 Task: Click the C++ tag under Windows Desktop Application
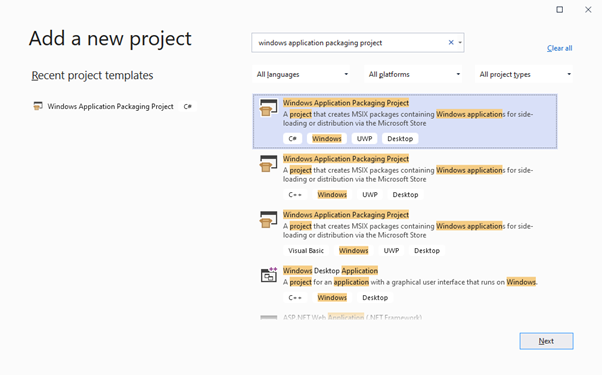295,297
